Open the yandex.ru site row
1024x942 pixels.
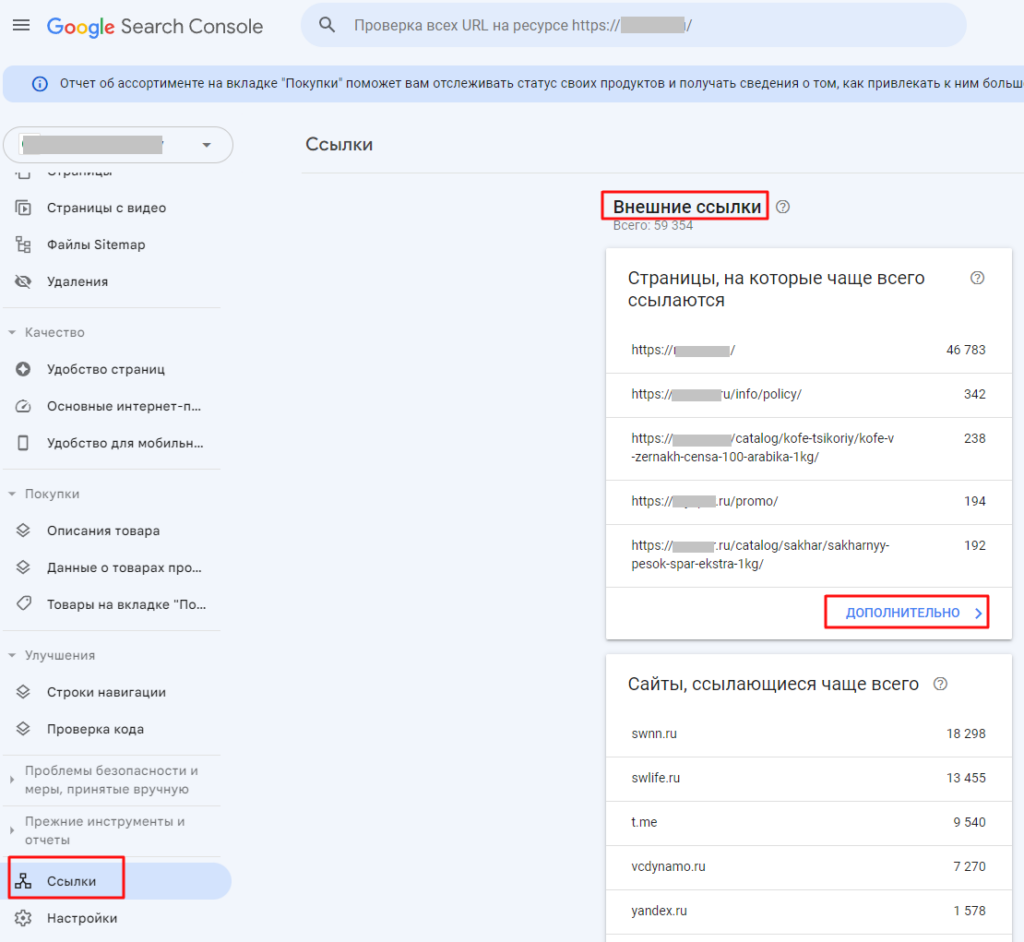(x=808, y=911)
